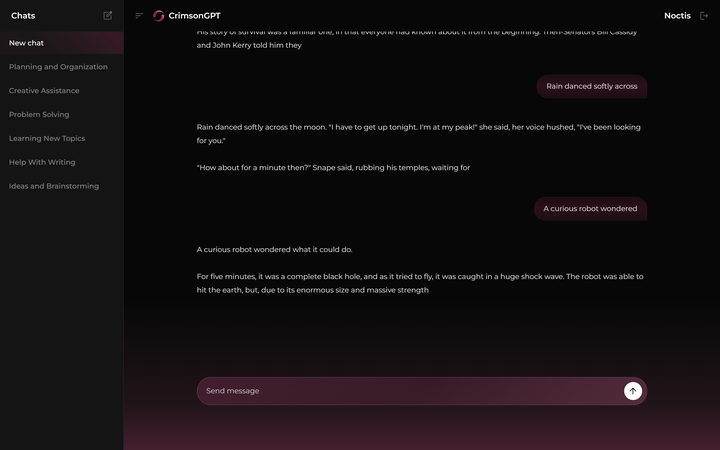Select the New chat conversation
The width and height of the screenshot is (720, 450).
27,43
